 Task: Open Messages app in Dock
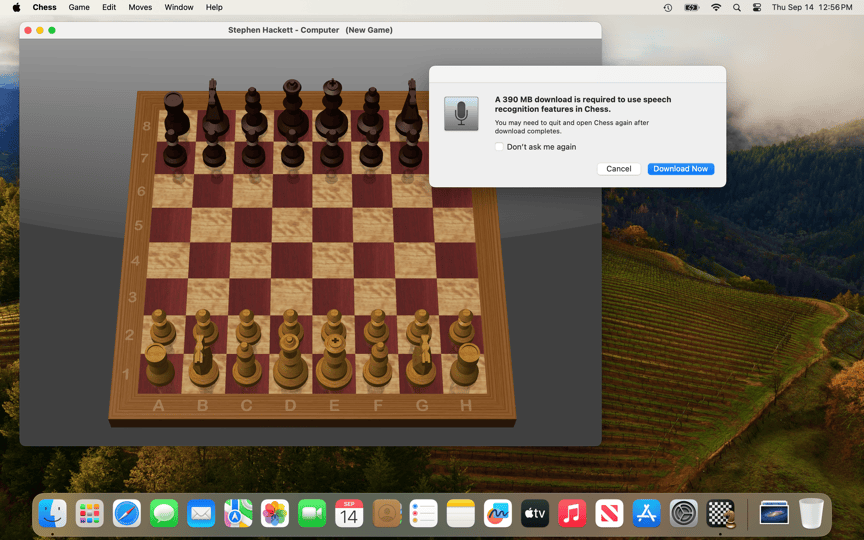click(x=164, y=514)
